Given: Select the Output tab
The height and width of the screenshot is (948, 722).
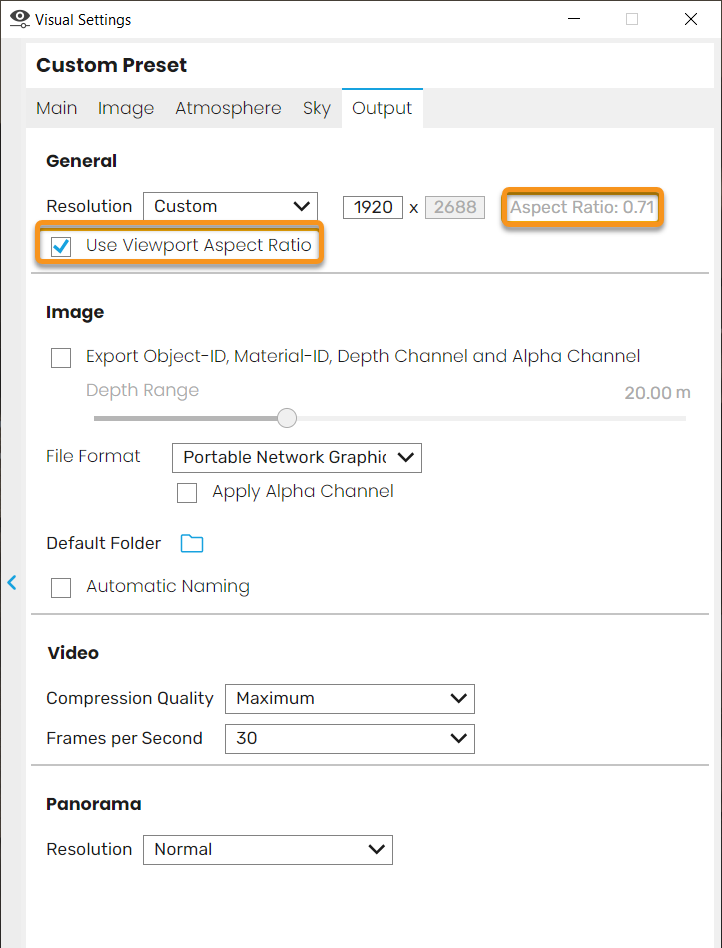Looking at the screenshot, I should 382,108.
